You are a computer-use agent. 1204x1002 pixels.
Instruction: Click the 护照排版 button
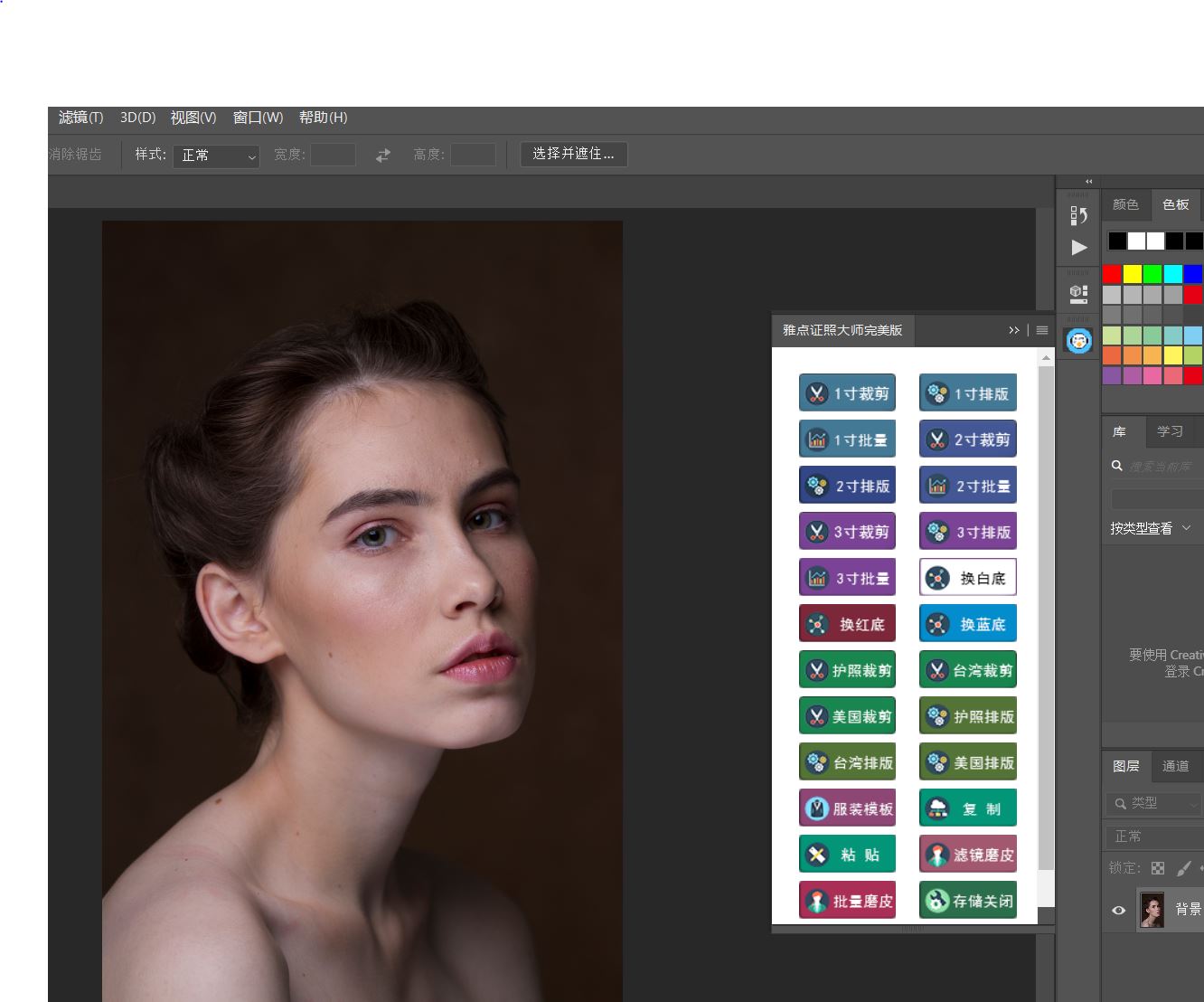pyautogui.click(x=968, y=716)
